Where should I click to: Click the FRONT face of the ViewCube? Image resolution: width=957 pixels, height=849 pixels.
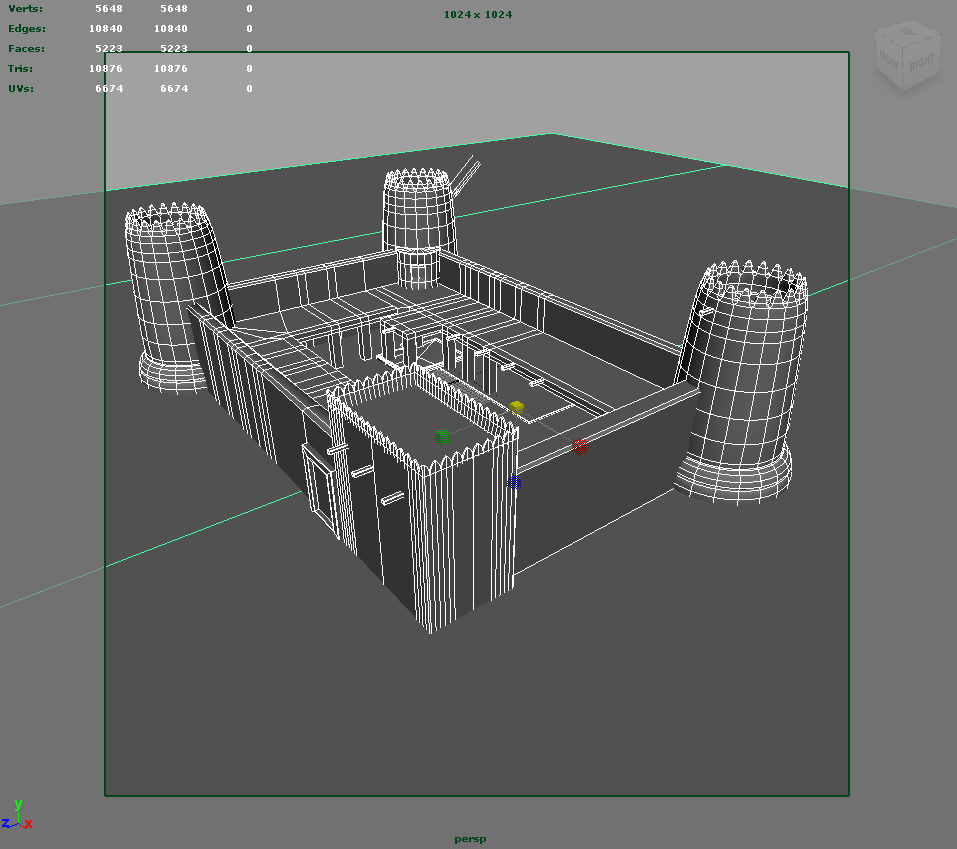tap(888, 60)
